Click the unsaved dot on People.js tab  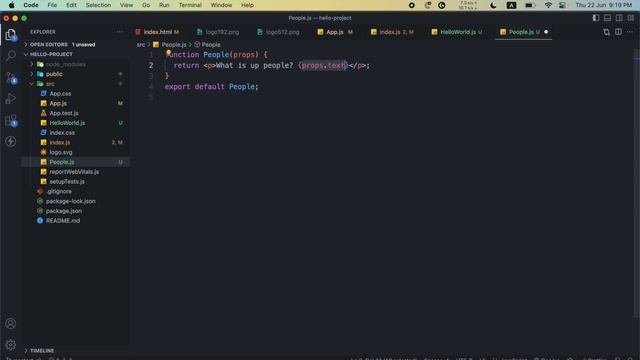[546, 32]
